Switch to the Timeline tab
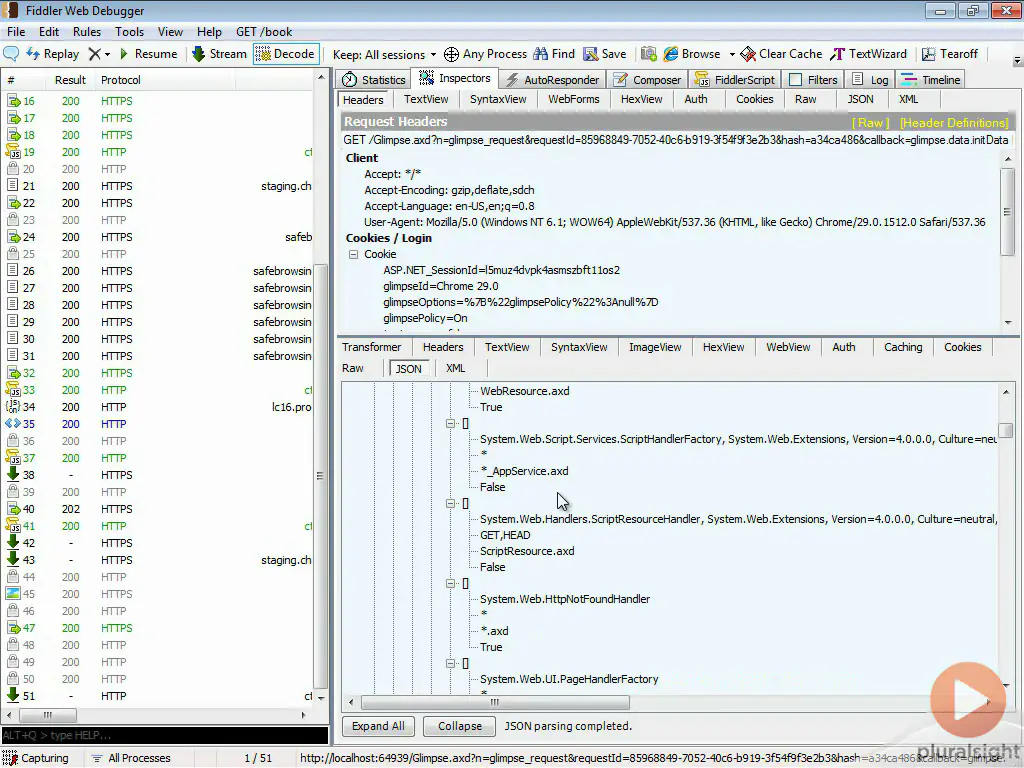 931,80
